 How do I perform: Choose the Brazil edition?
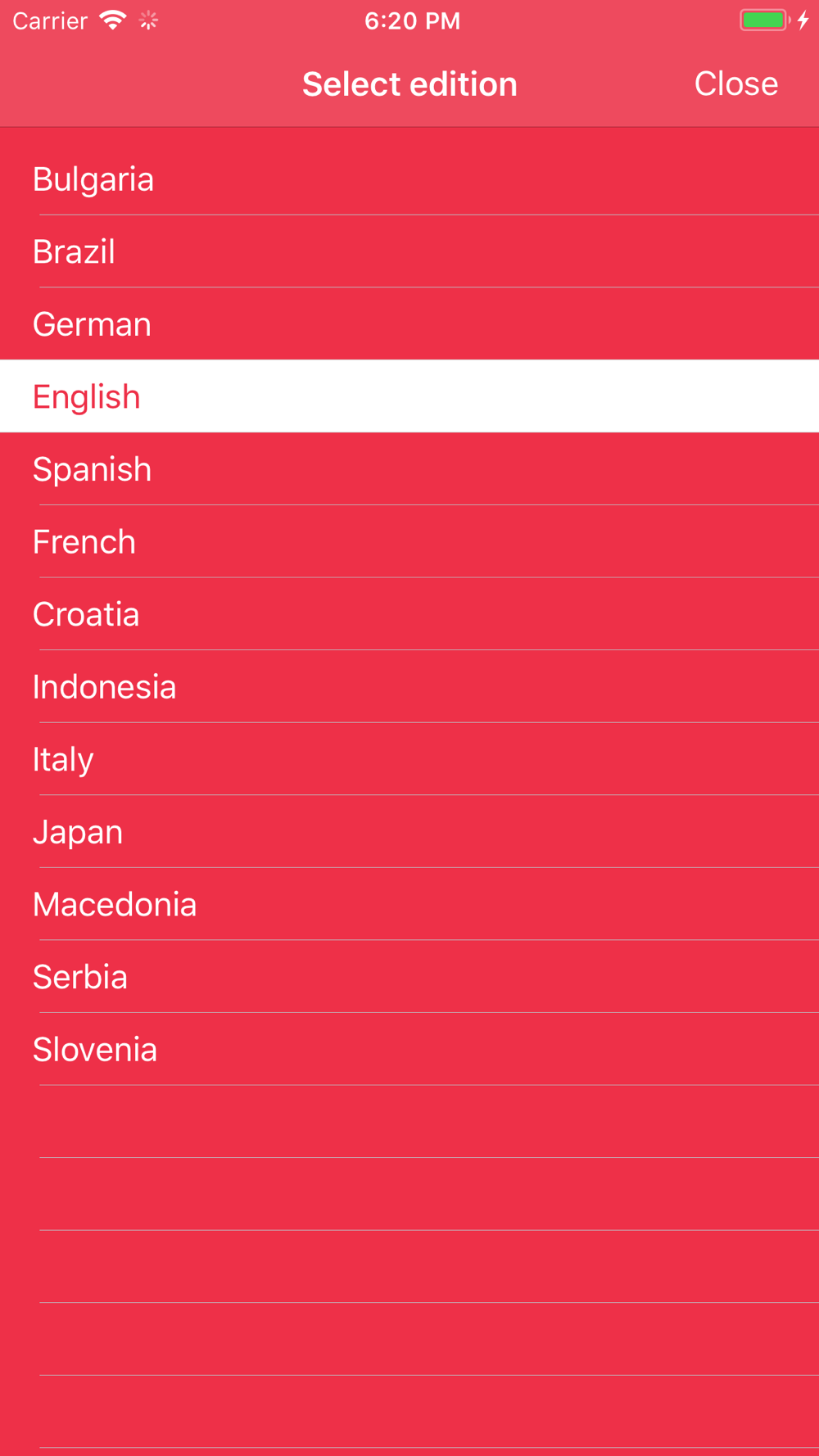pos(74,251)
